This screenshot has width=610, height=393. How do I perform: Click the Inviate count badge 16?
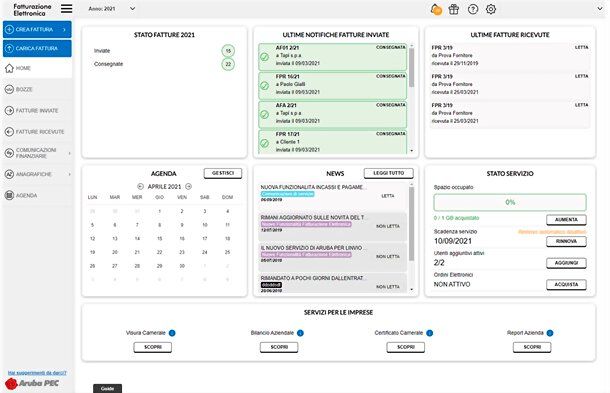pos(228,51)
